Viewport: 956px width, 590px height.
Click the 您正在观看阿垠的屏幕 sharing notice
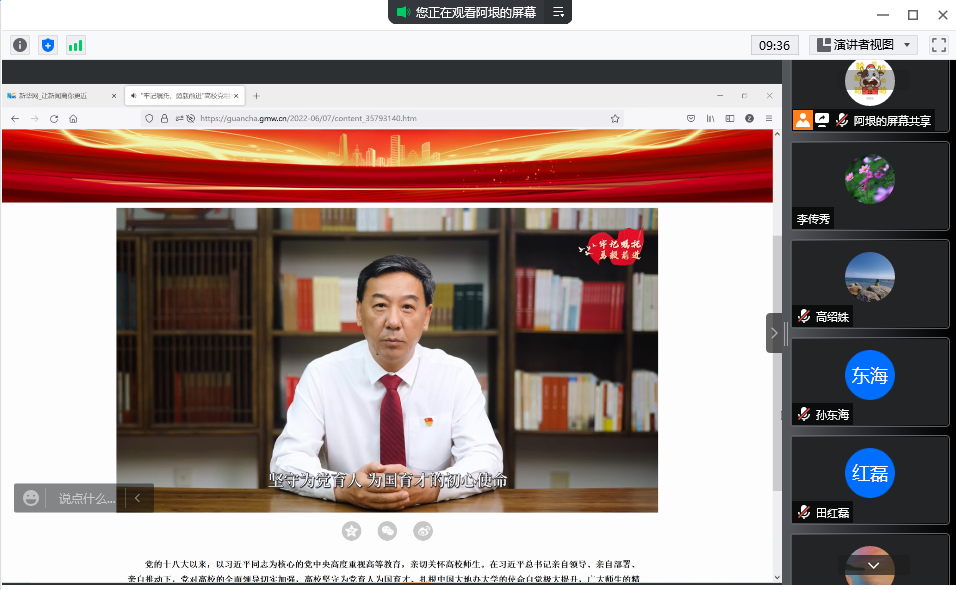tap(476, 12)
